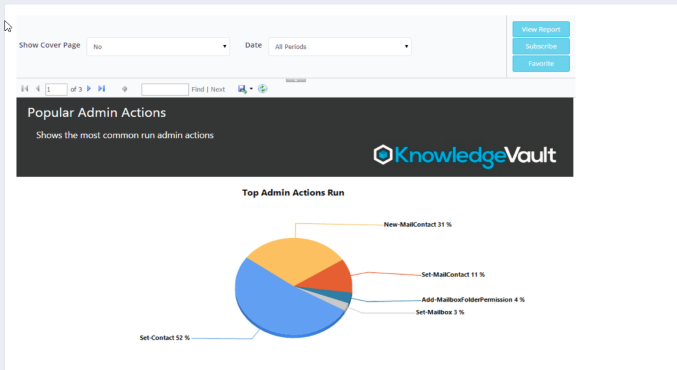This screenshot has width=677, height=370.
Task: Collapse the parameters panel handle
Action: [x=296, y=80]
